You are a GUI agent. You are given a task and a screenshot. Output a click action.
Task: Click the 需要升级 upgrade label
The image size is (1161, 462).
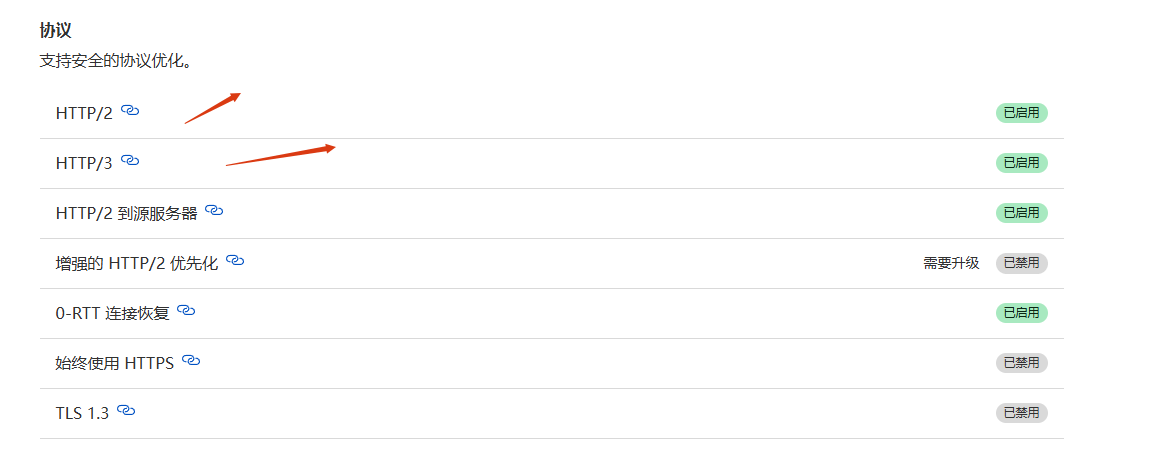(x=951, y=263)
